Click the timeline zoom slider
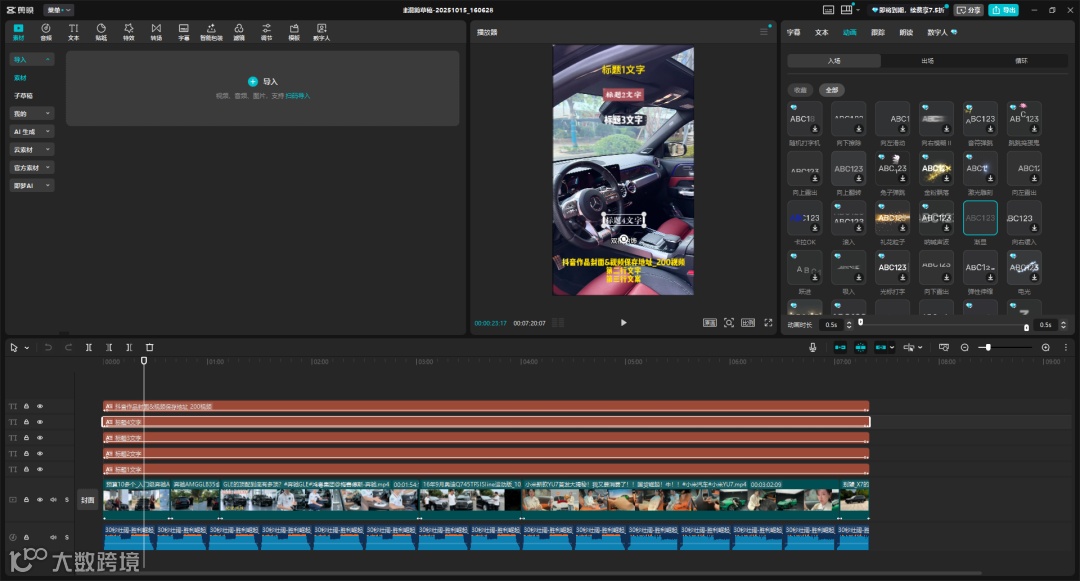Viewport: 1080px width, 581px height. tap(987, 347)
